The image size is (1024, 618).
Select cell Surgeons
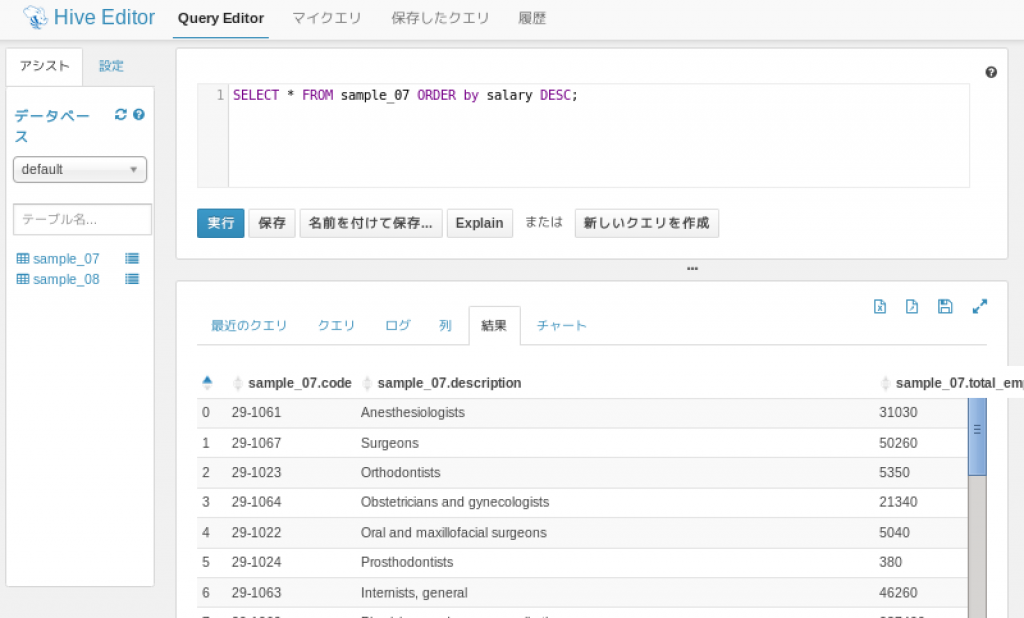[390, 443]
